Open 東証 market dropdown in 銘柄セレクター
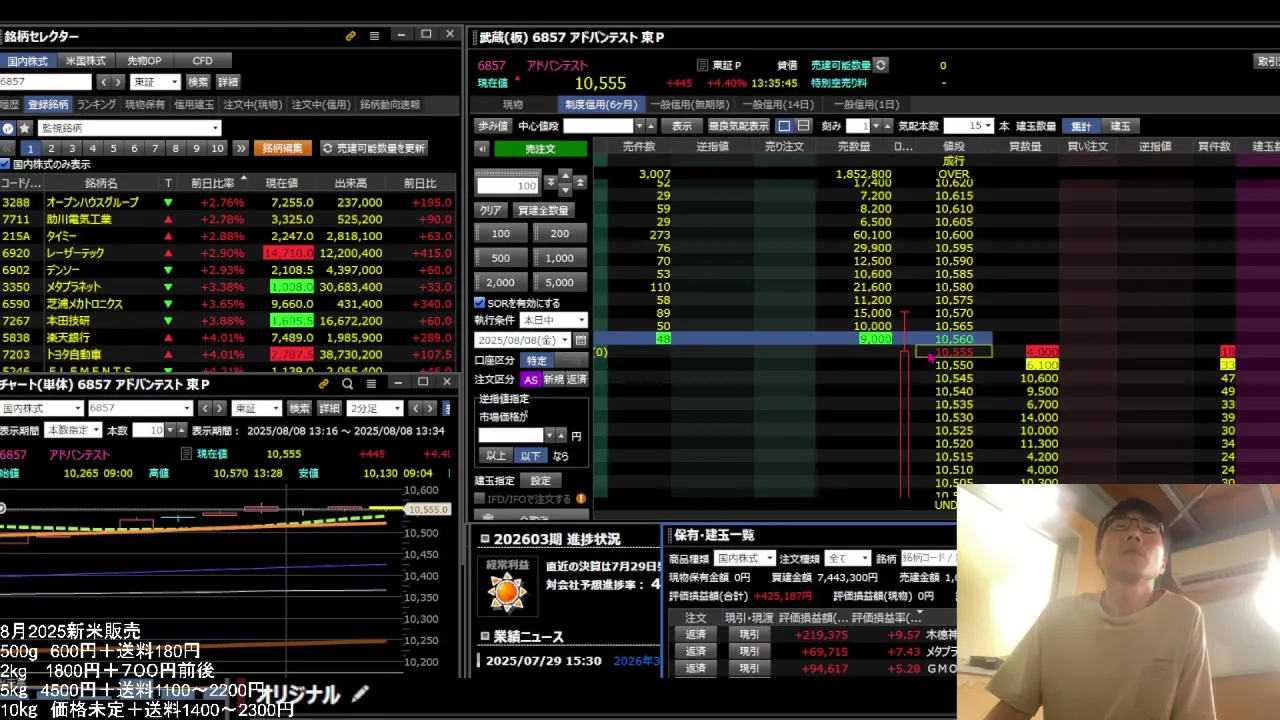 (156, 82)
